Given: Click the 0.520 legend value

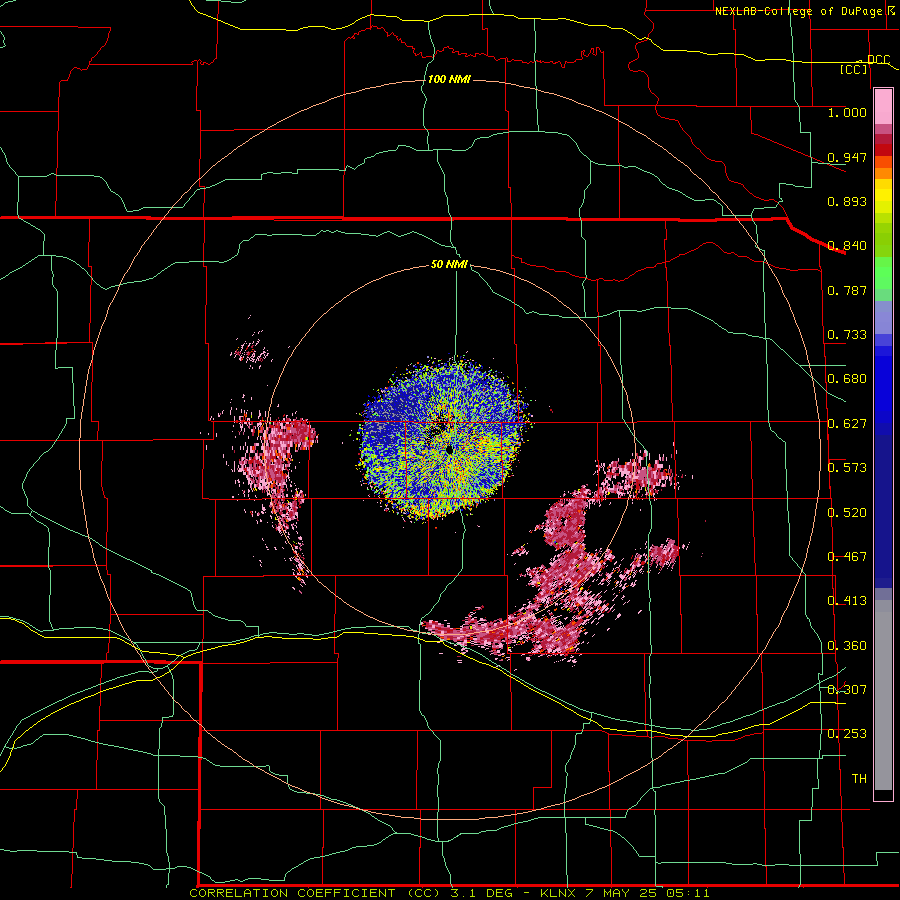Looking at the screenshot, I should point(847,513).
